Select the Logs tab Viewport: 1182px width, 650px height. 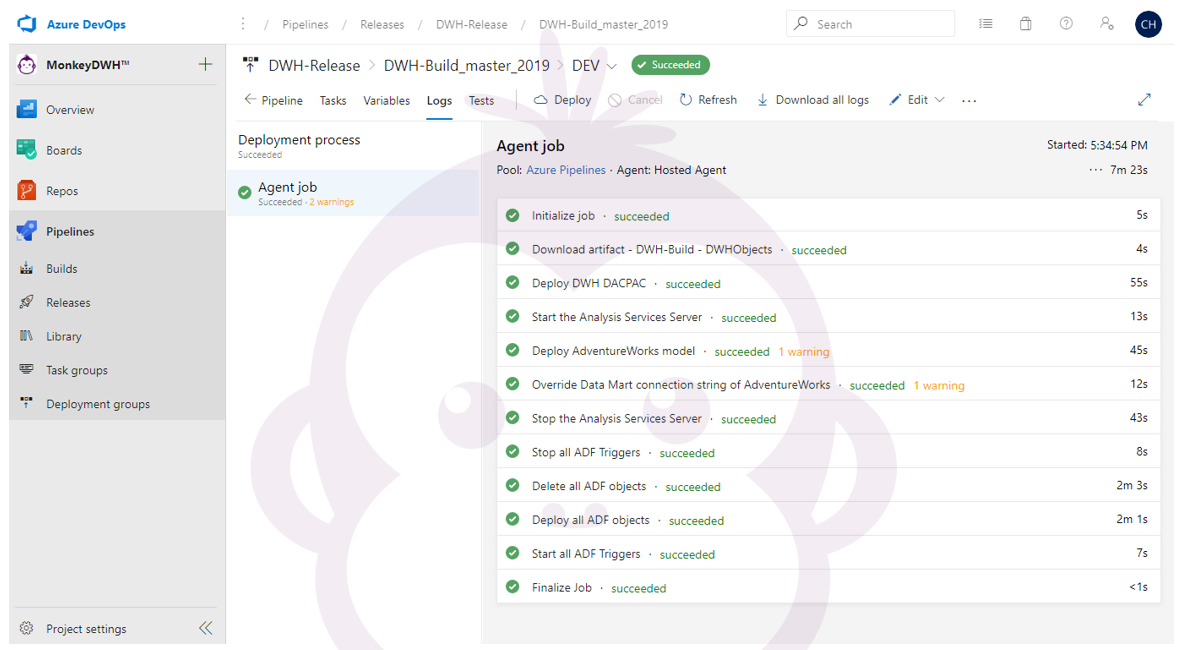tap(439, 100)
